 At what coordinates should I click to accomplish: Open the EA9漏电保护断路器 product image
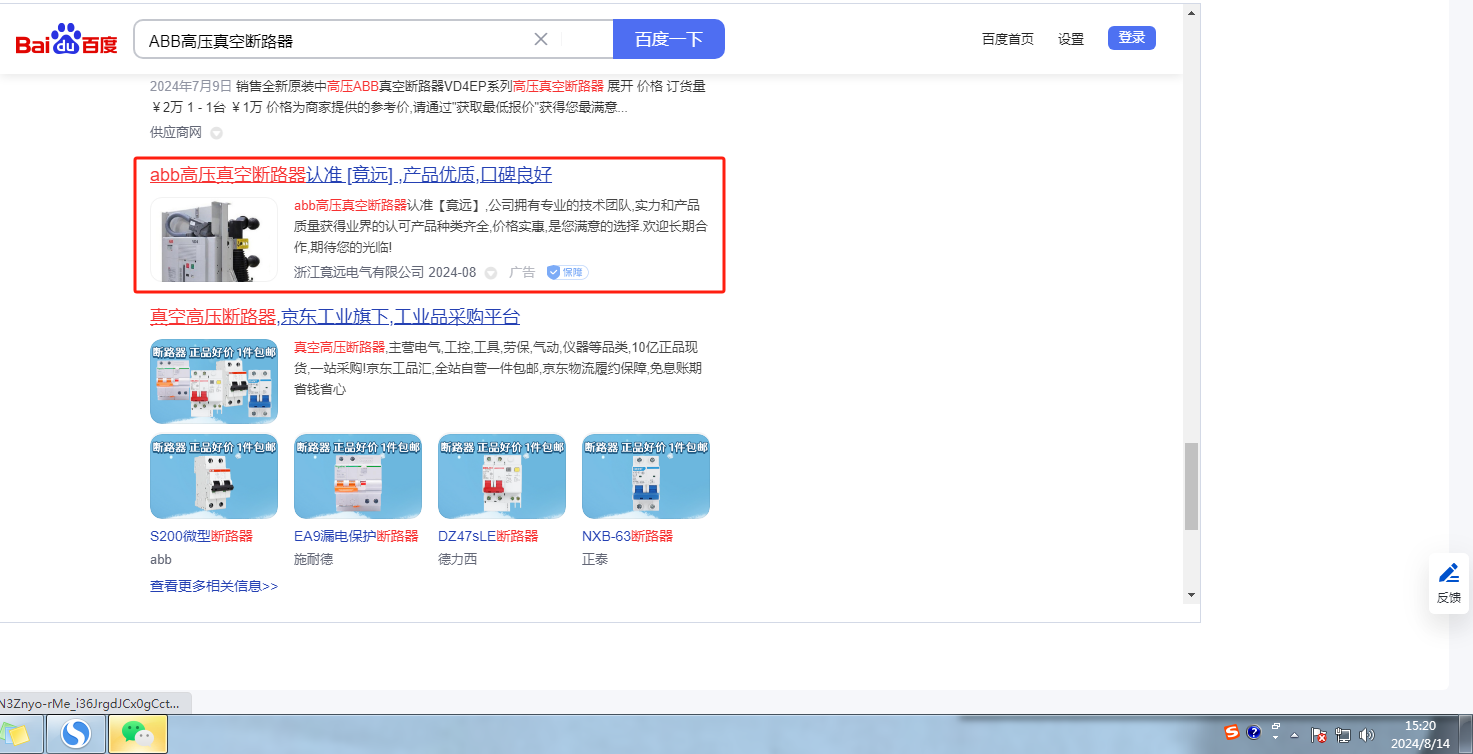click(358, 476)
